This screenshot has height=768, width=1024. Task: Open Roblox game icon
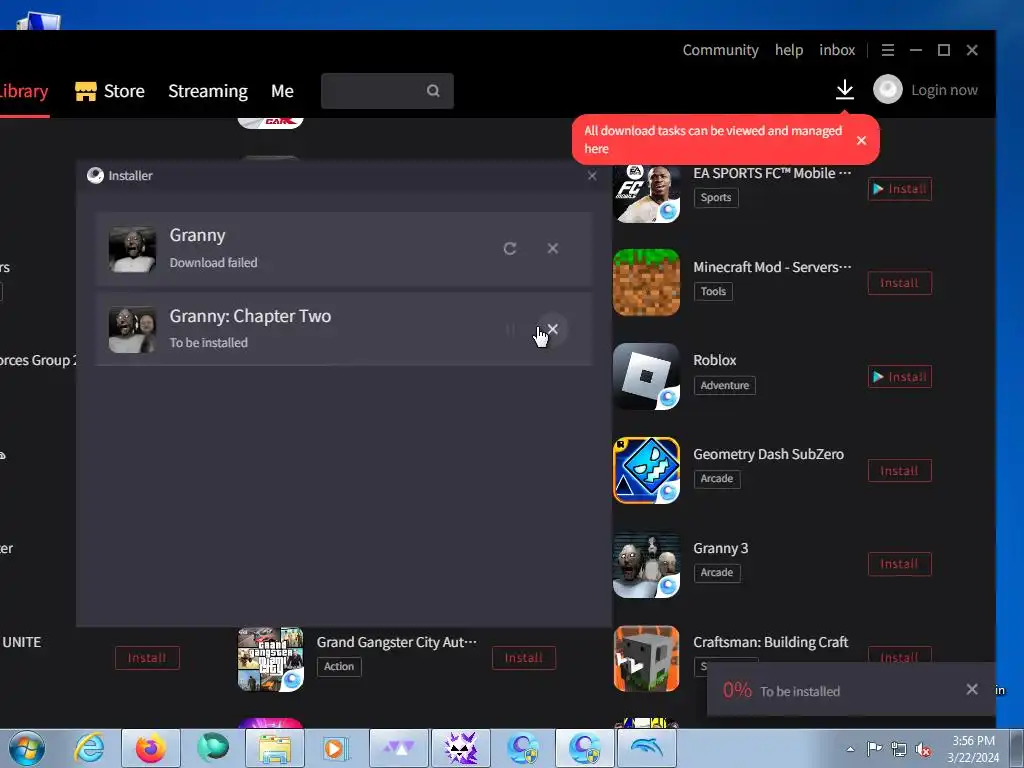pyautogui.click(x=647, y=376)
